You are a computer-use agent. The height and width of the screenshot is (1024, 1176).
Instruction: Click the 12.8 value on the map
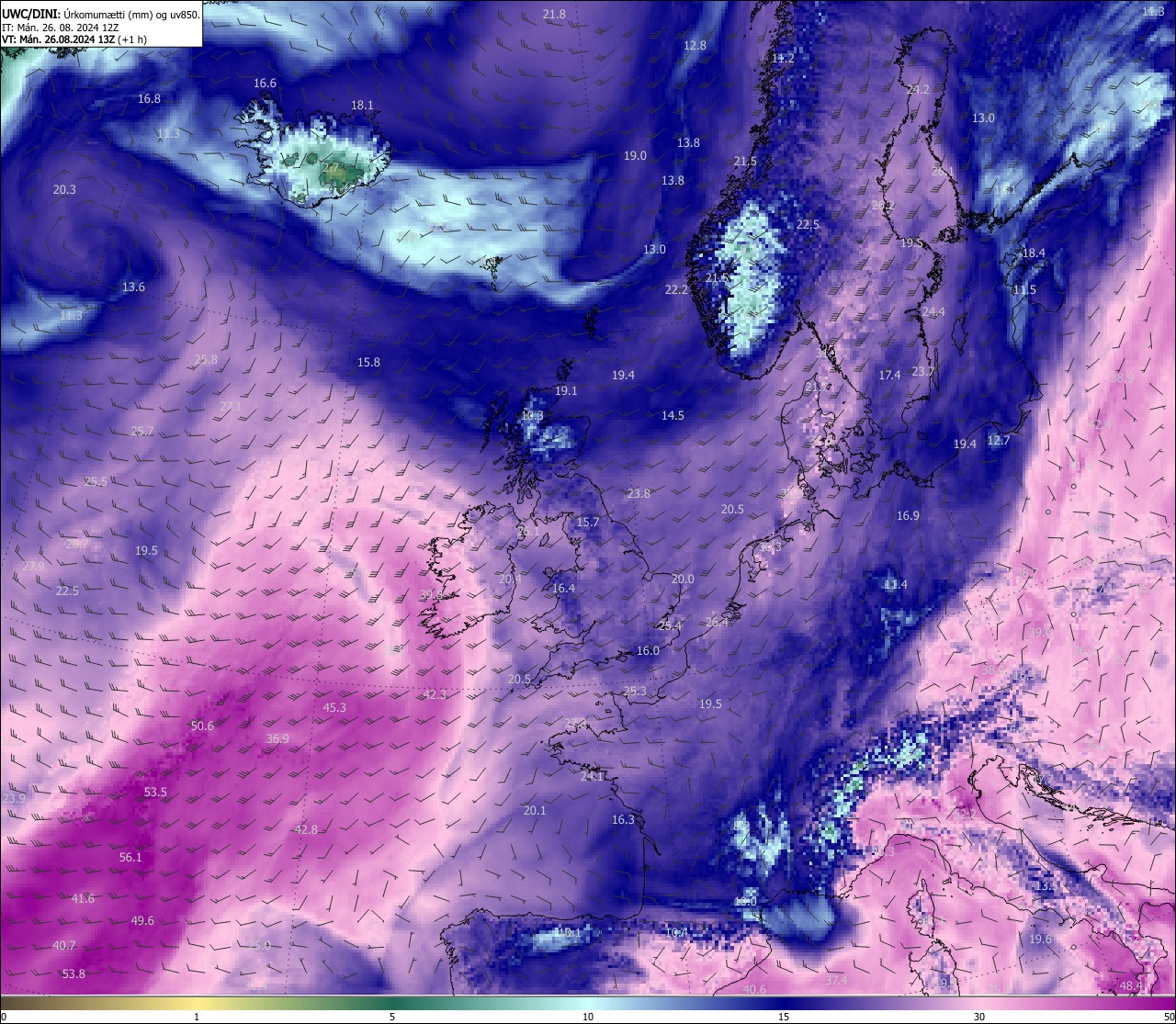[695, 45]
